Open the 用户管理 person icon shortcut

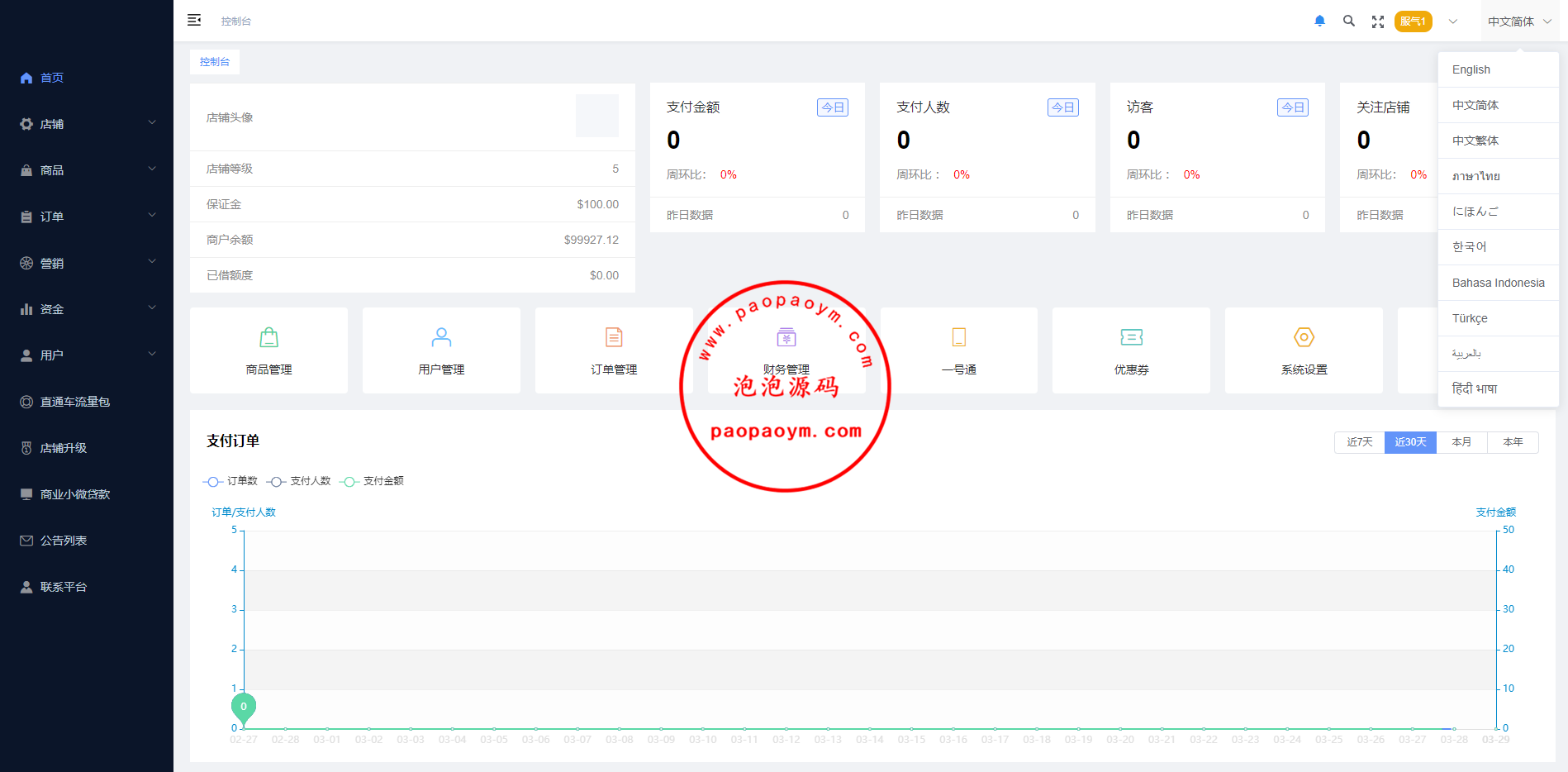(441, 337)
